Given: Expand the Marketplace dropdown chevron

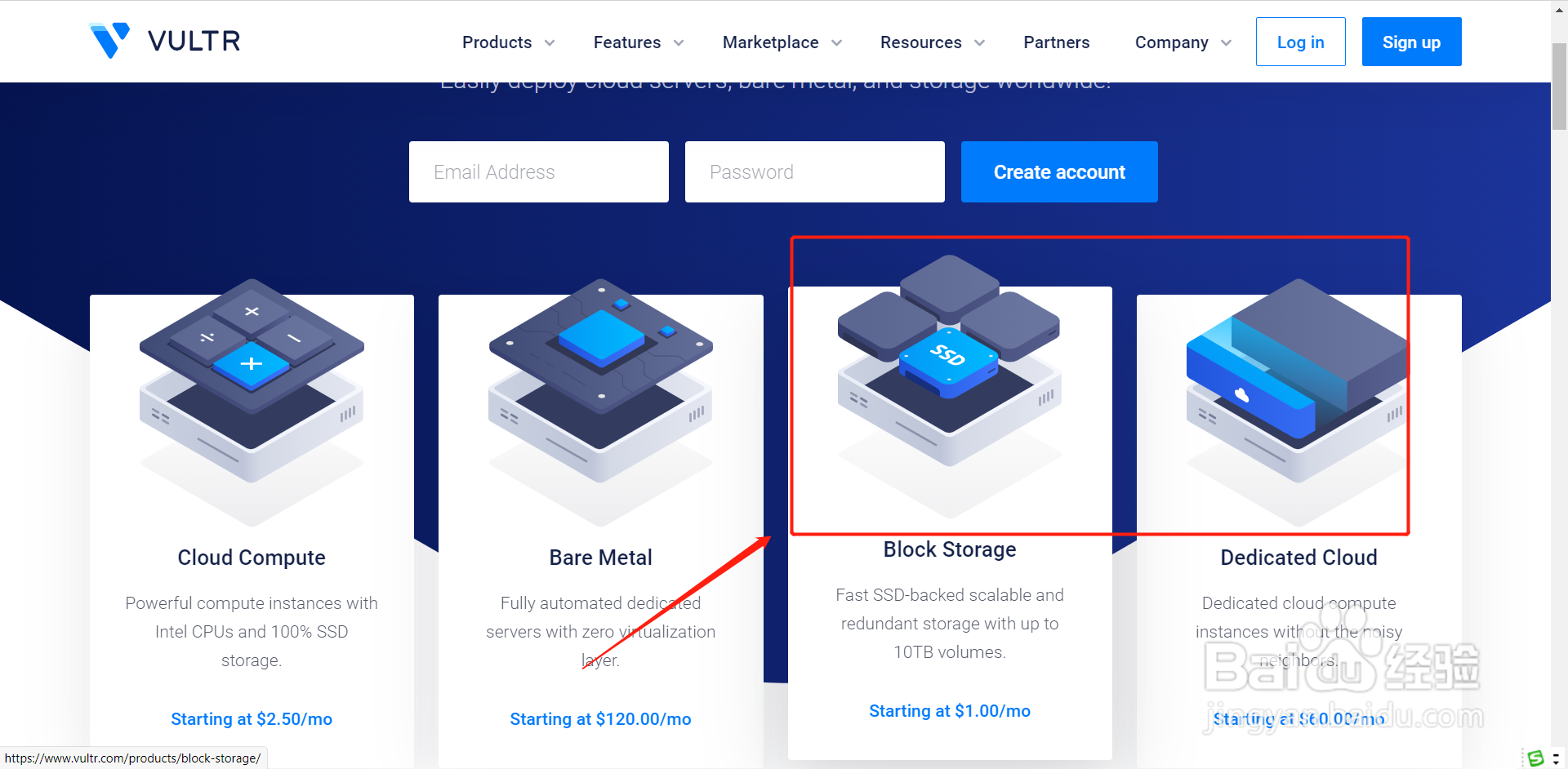Looking at the screenshot, I should point(836,43).
